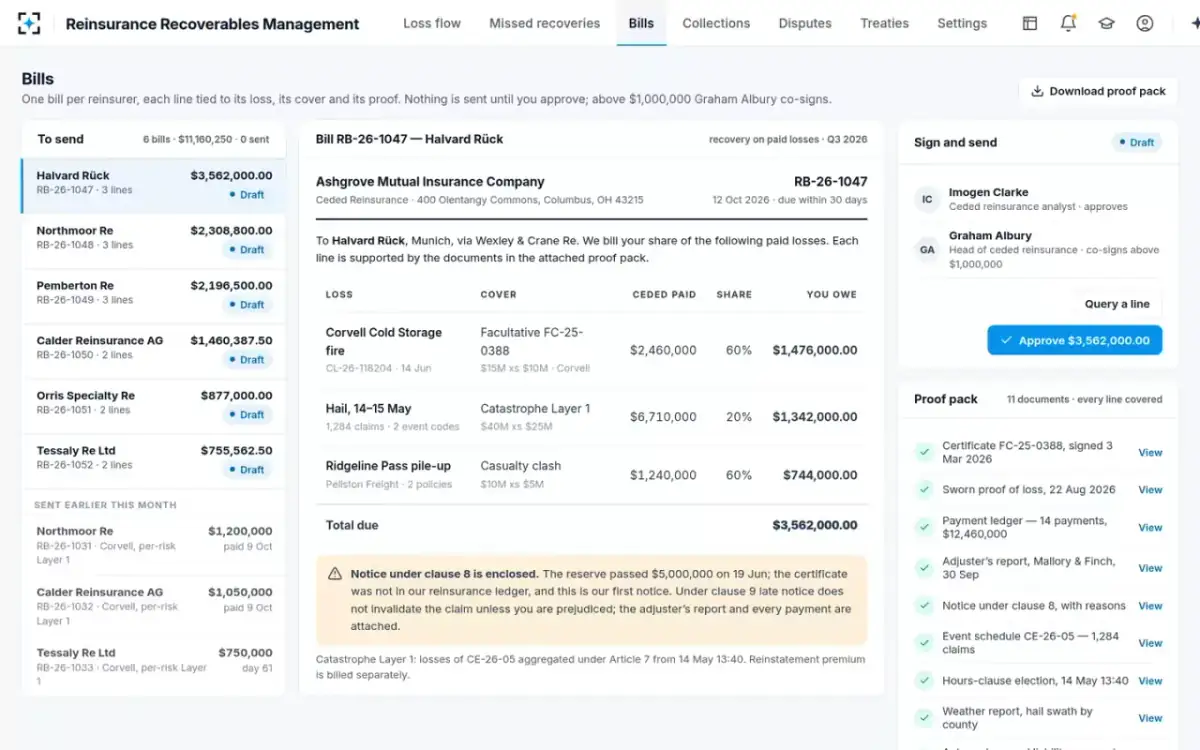Image resolution: width=1200 pixels, height=750 pixels.
Task: Click the IC avatar for Imogen Clarke
Action: [927, 199]
